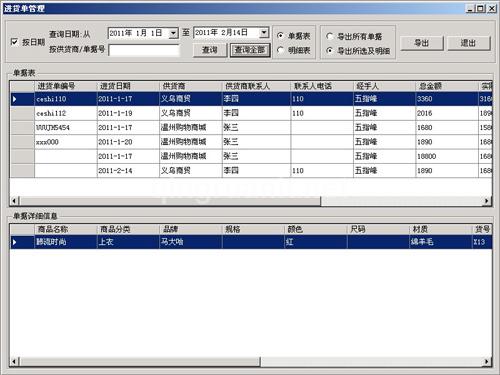Maximize the 进货单管理 window
Viewport: 500px width, 375px height.
click(x=480, y=8)
